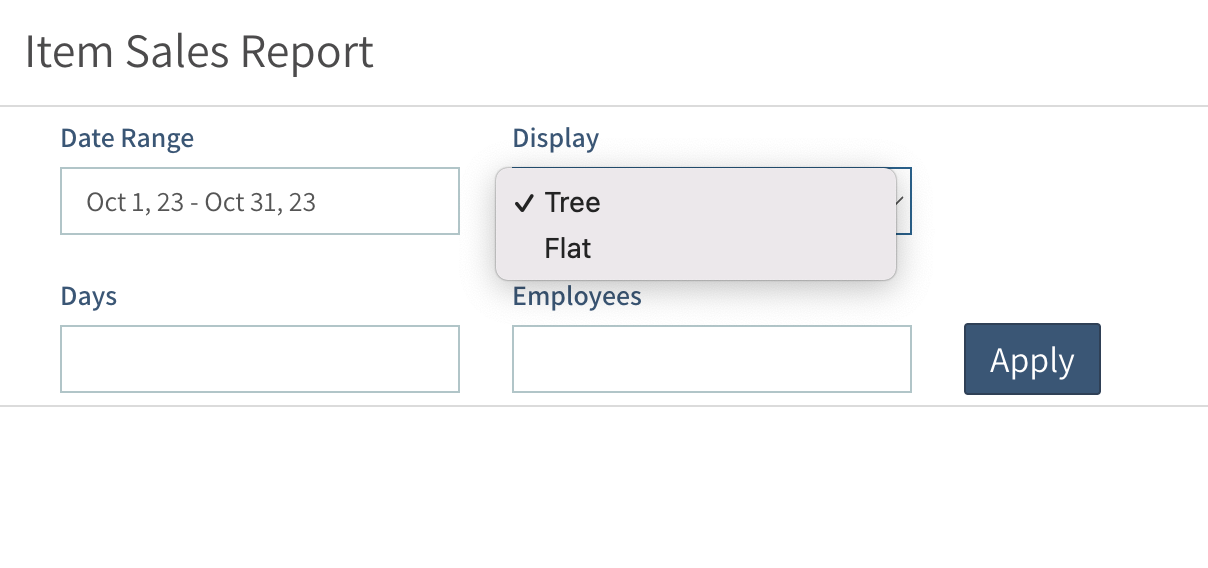
Task: Click the "Oct 1, 23" start date text
Action: [x=135, y=202]
